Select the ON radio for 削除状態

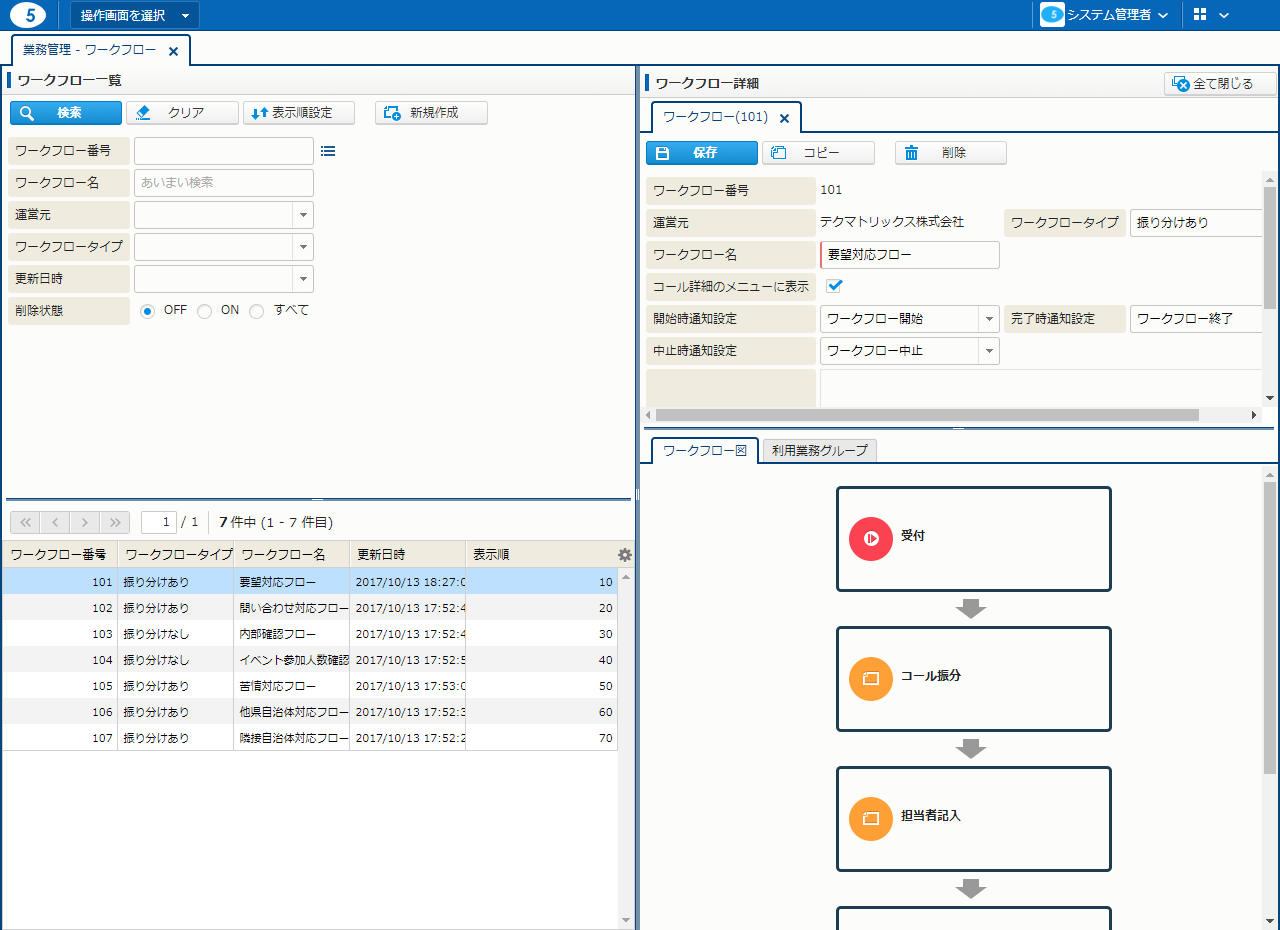[x=205, y=311]
